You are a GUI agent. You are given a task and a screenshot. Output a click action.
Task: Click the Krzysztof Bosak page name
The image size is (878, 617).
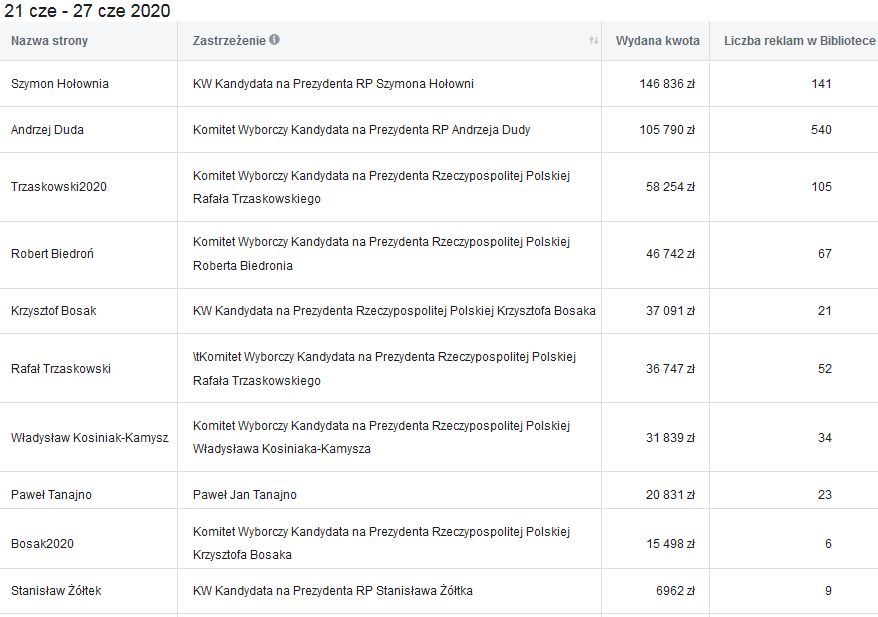tap(53, 311)
